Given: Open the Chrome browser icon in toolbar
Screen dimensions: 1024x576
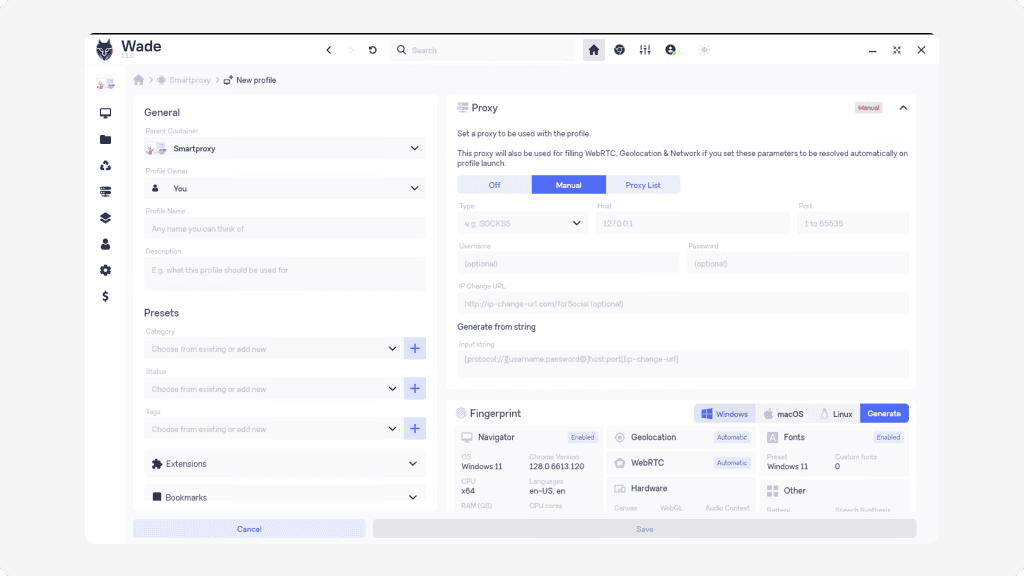Looking at the screenshot, I should click(x=620, y=50).
